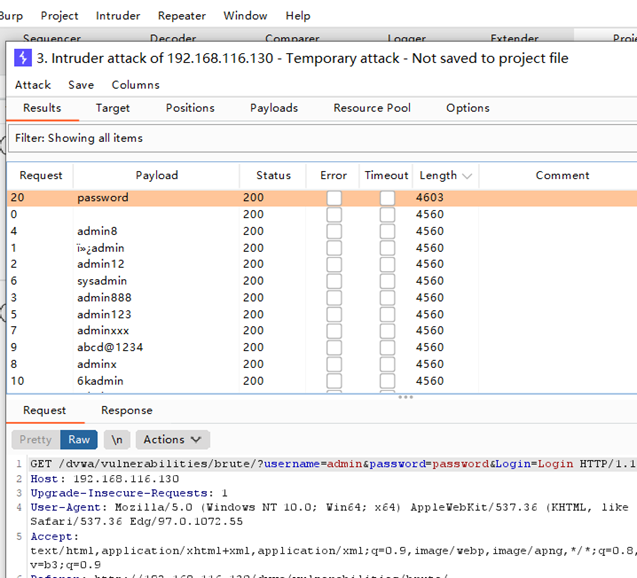Toggle Length column sort arrow

467,176
